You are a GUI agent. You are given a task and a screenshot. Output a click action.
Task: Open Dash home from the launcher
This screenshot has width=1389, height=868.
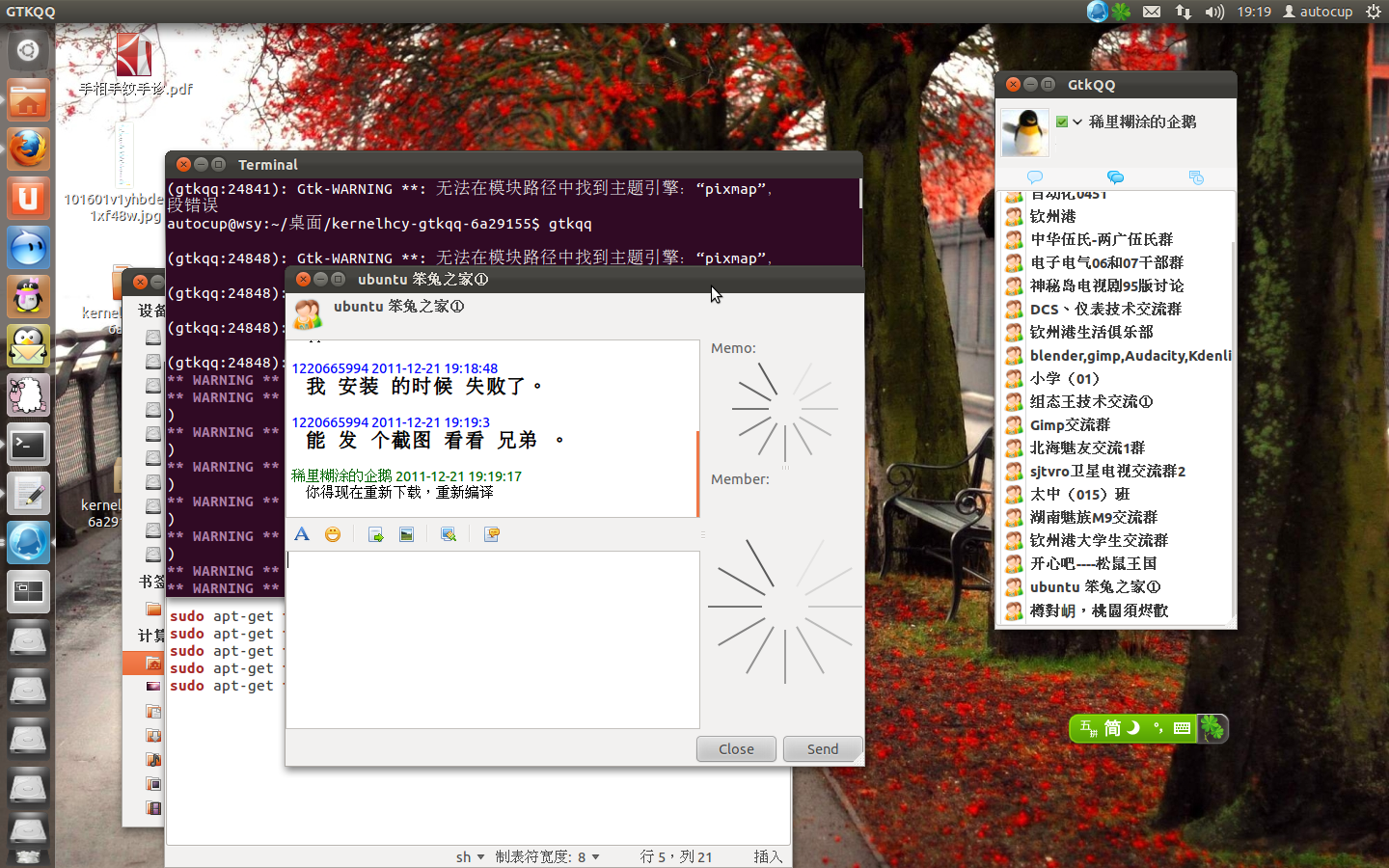coord(28,49)
